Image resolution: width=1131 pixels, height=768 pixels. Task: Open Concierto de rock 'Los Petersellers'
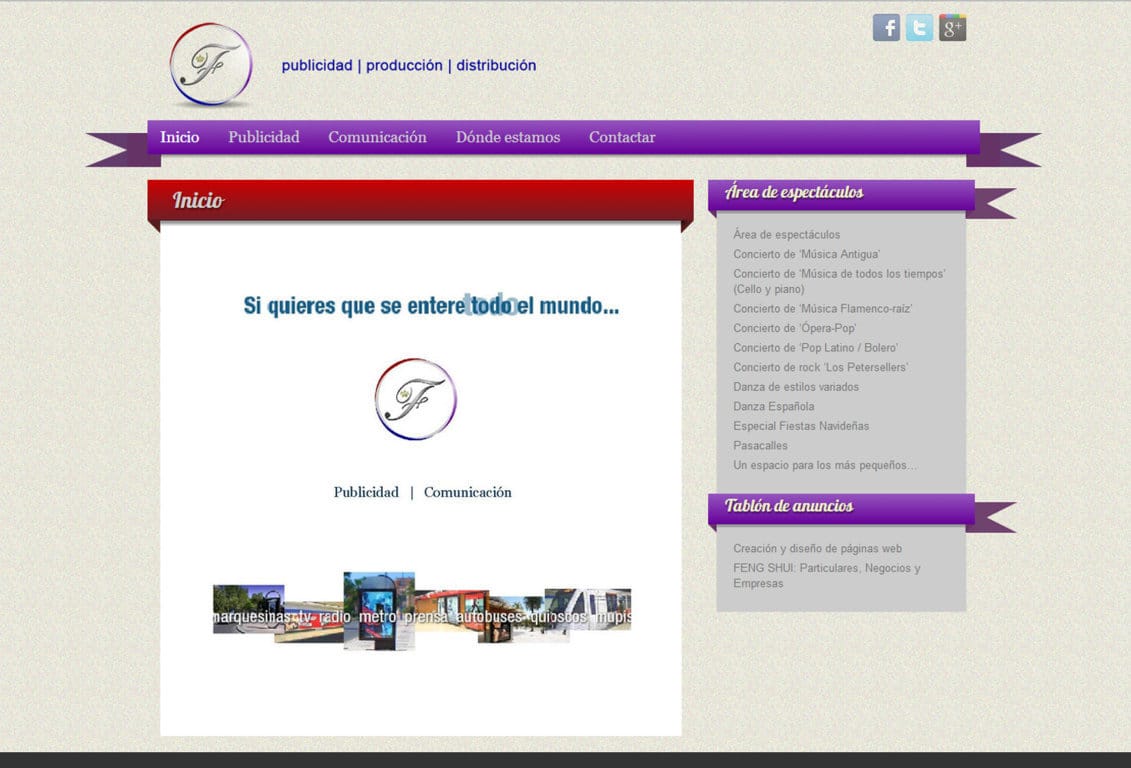[x=821, y=367]
